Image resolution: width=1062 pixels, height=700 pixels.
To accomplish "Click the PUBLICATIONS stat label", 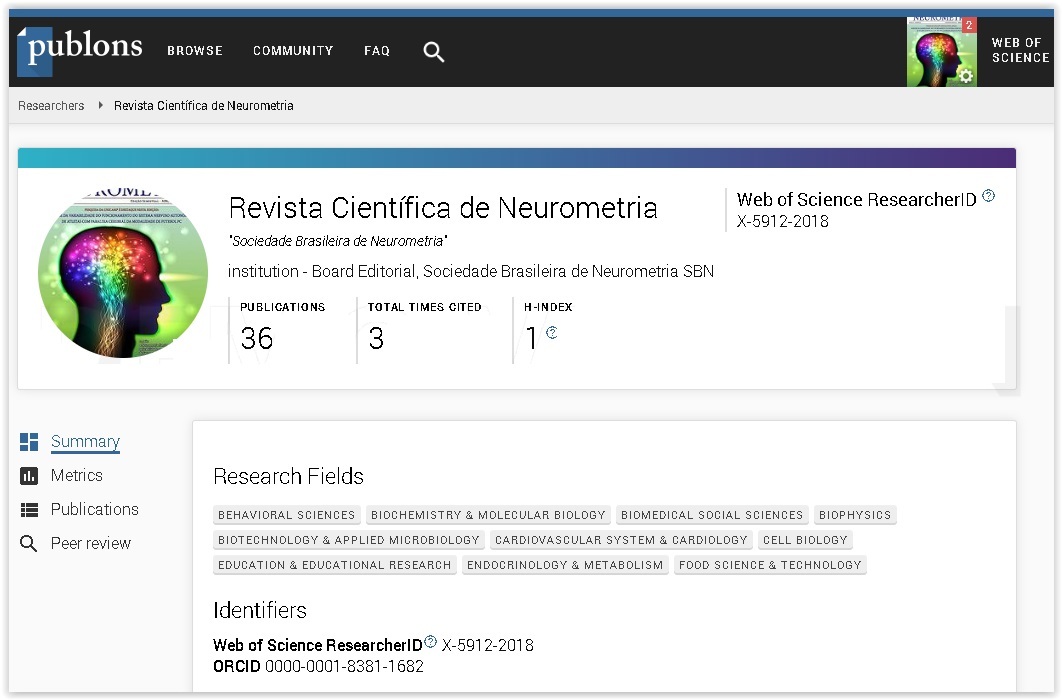I will click(x=282, y=307).
